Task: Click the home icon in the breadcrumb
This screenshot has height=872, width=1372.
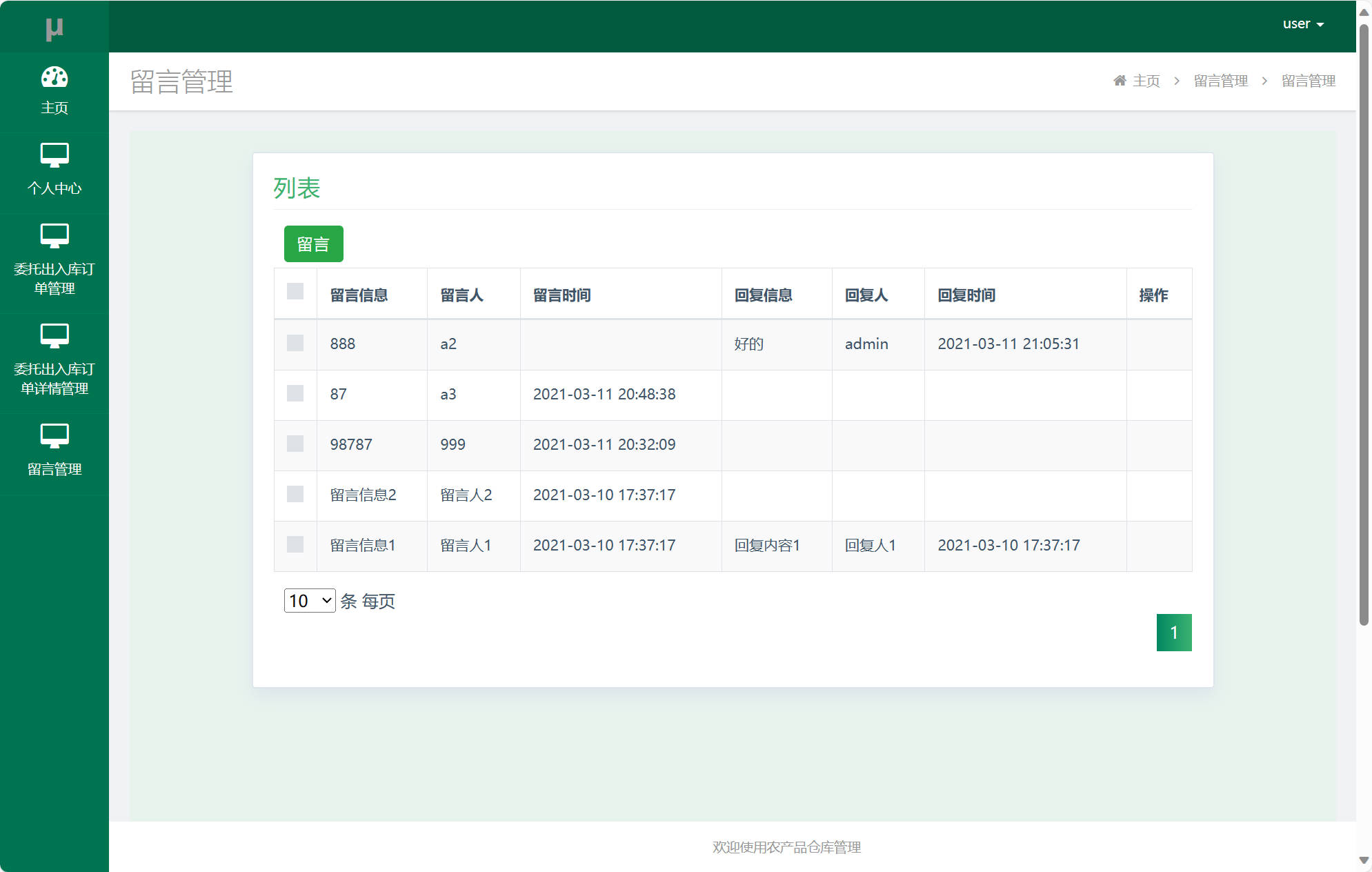Action: pos(1119,79)
